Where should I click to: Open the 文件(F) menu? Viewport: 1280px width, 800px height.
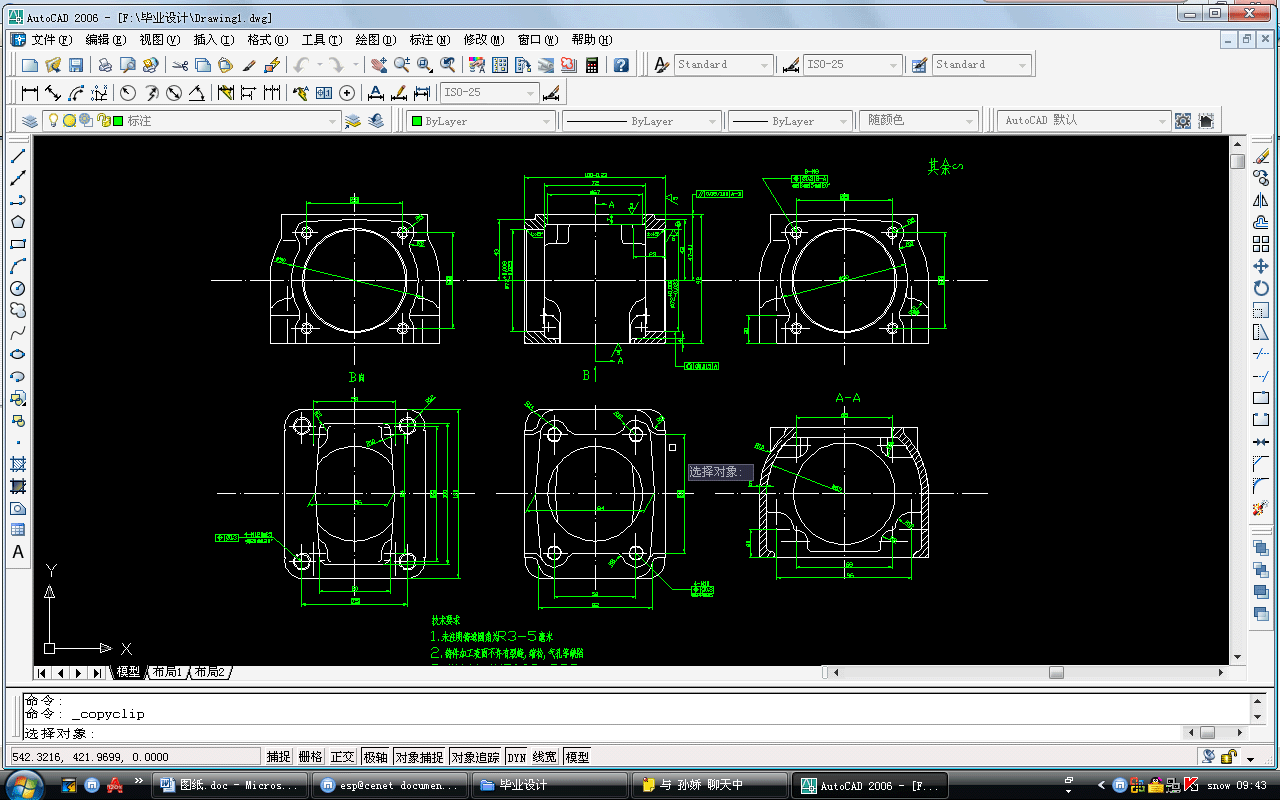[52, 40]
